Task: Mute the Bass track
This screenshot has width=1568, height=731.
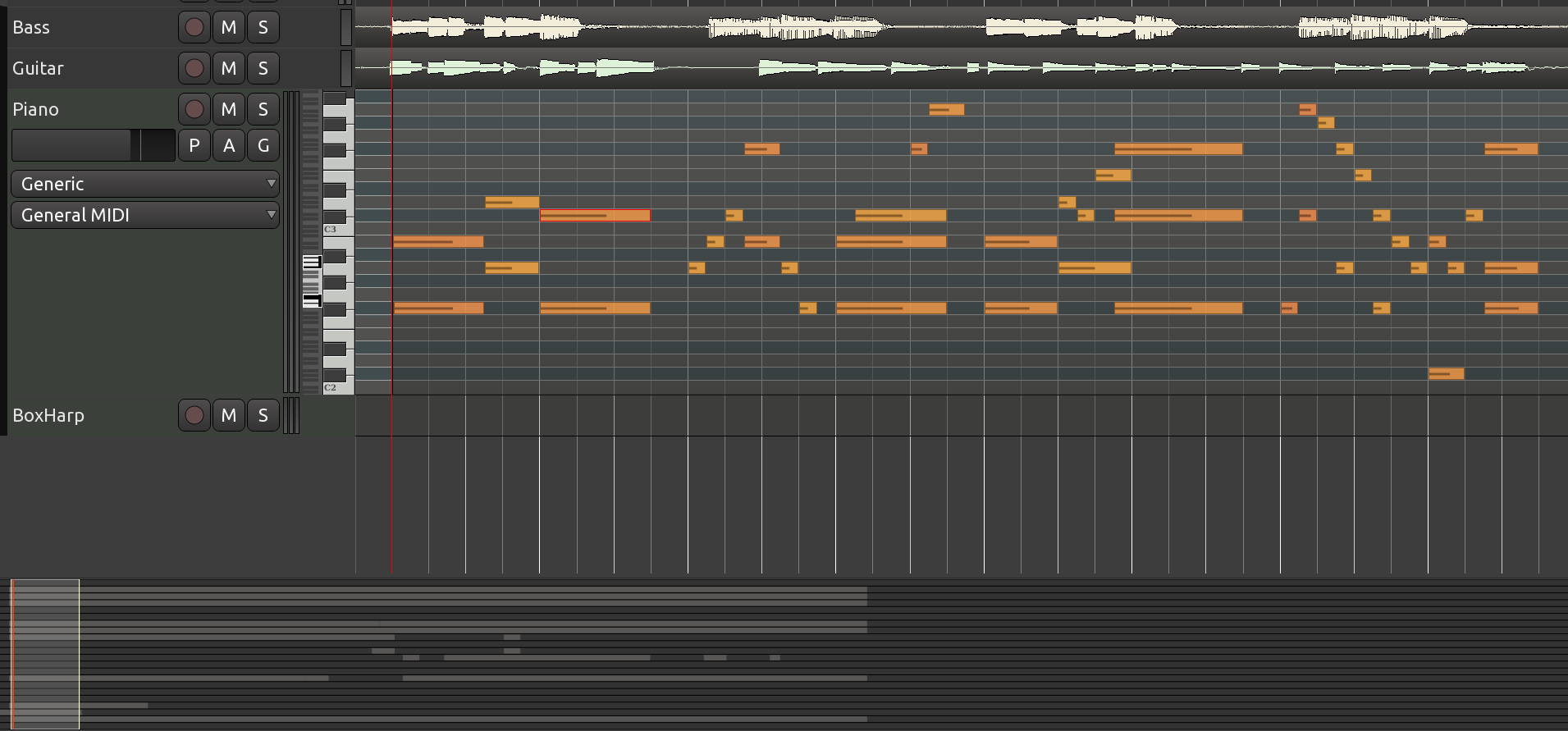Action: click(229, 27)
